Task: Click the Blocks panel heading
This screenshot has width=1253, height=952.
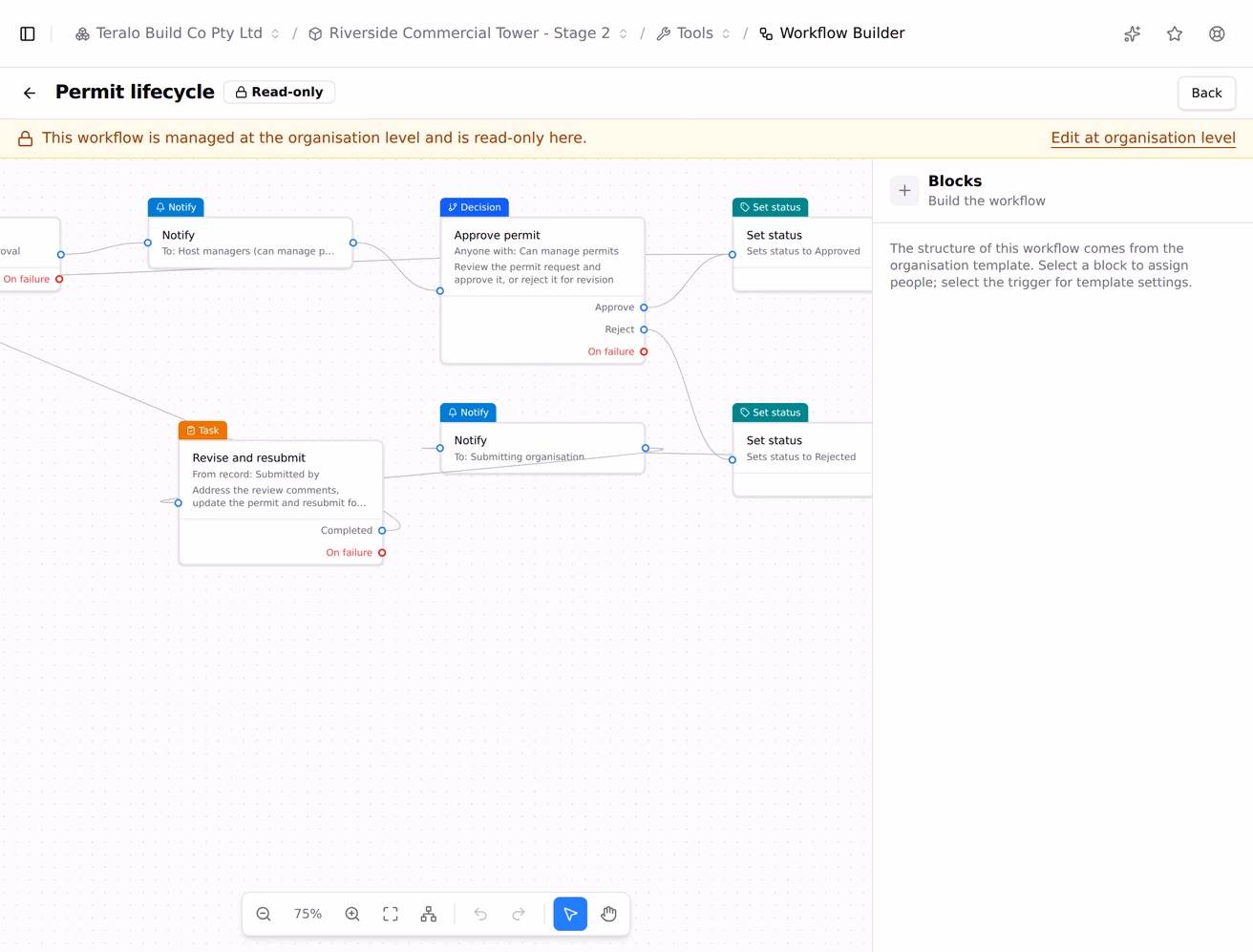Action: click(955, 180)
